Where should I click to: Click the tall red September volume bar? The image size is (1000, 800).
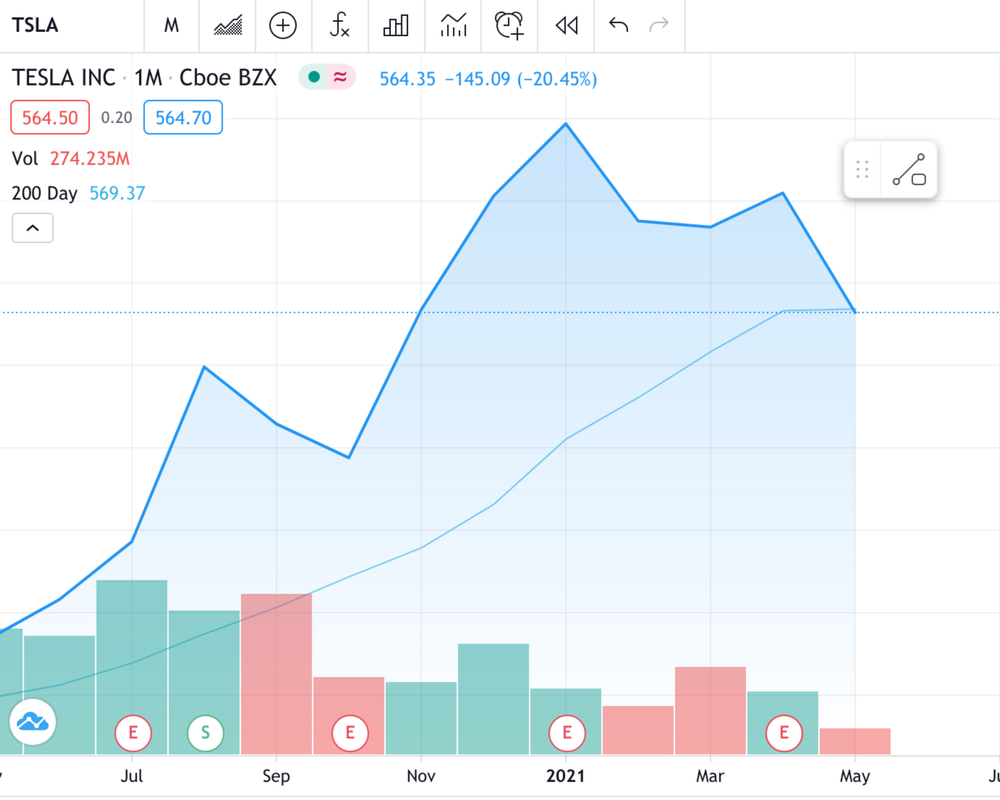pyautogui.click(x=276, y=674)
